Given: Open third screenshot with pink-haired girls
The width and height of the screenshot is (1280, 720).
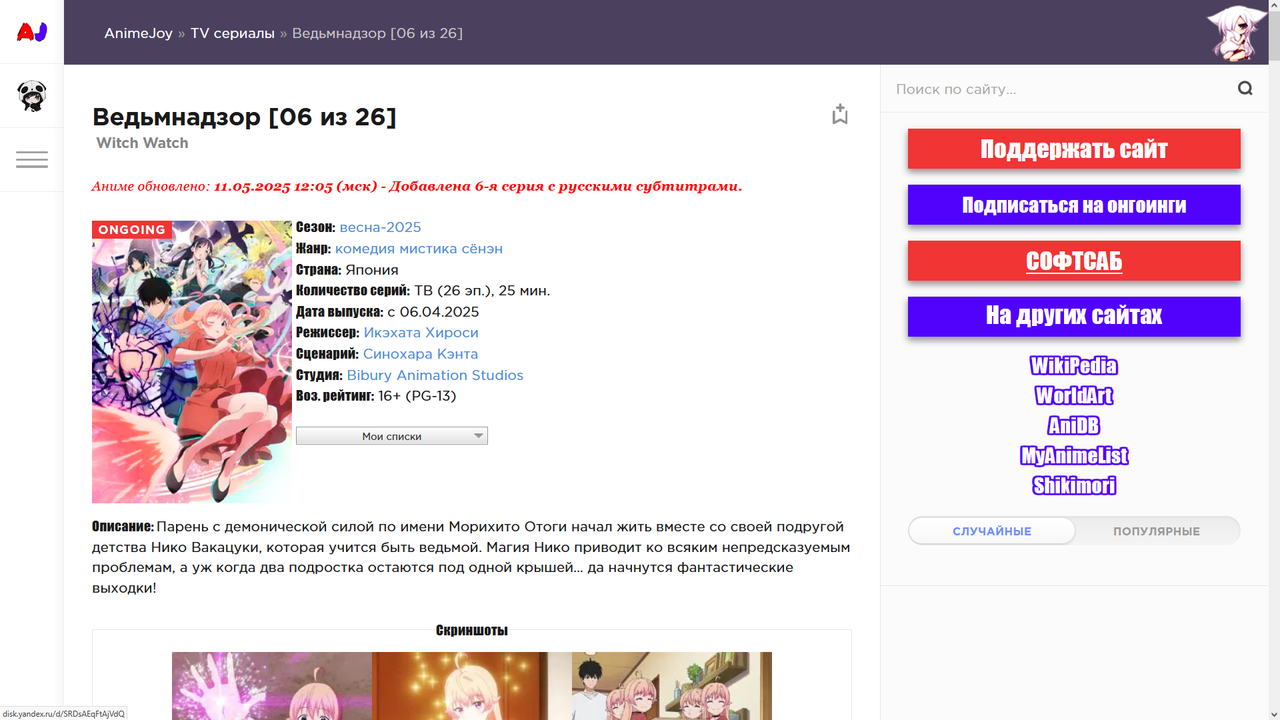Looking at the screenshot, I should pyautogui.click(x=672, y=686).
